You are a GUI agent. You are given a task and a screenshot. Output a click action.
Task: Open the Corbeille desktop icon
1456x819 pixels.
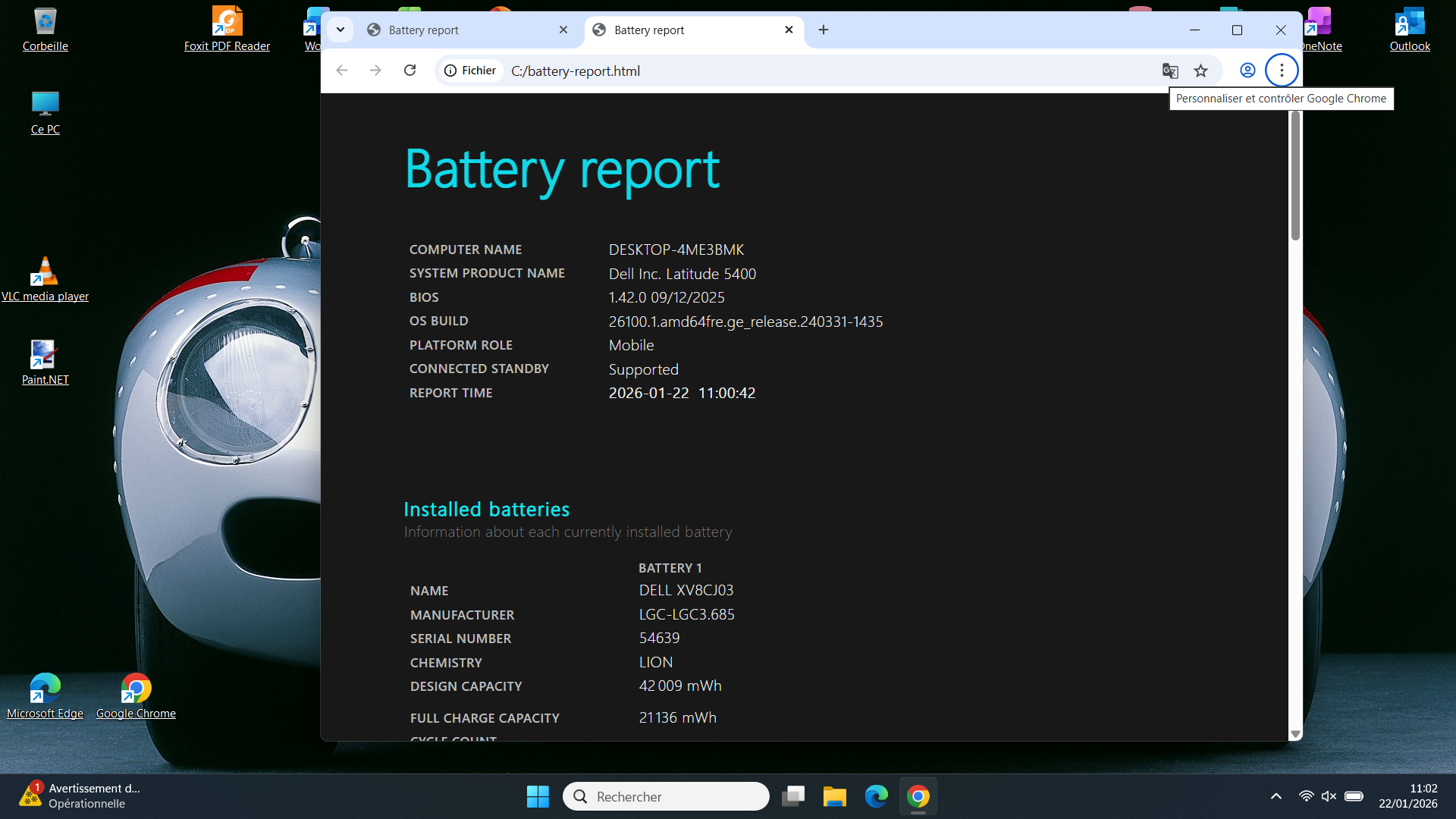click(x=45, y=30)
